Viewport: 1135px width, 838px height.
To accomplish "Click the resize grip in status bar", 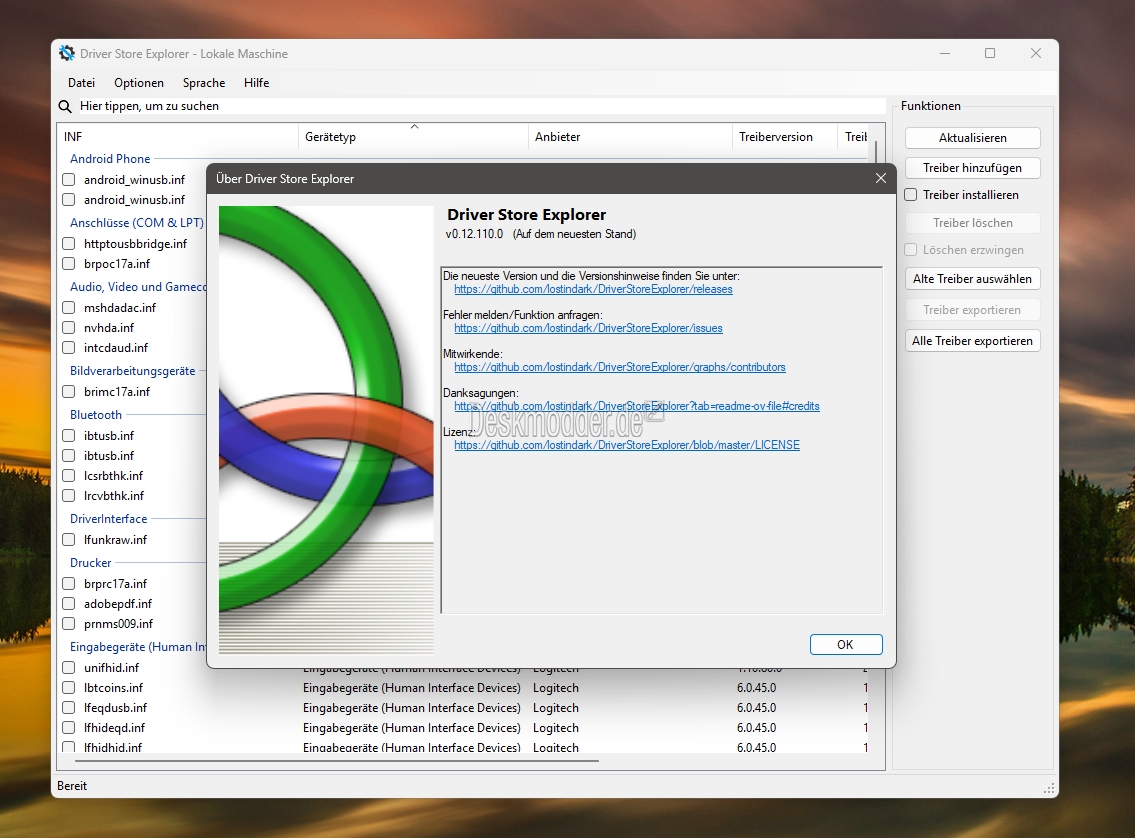I will 1049,789.
